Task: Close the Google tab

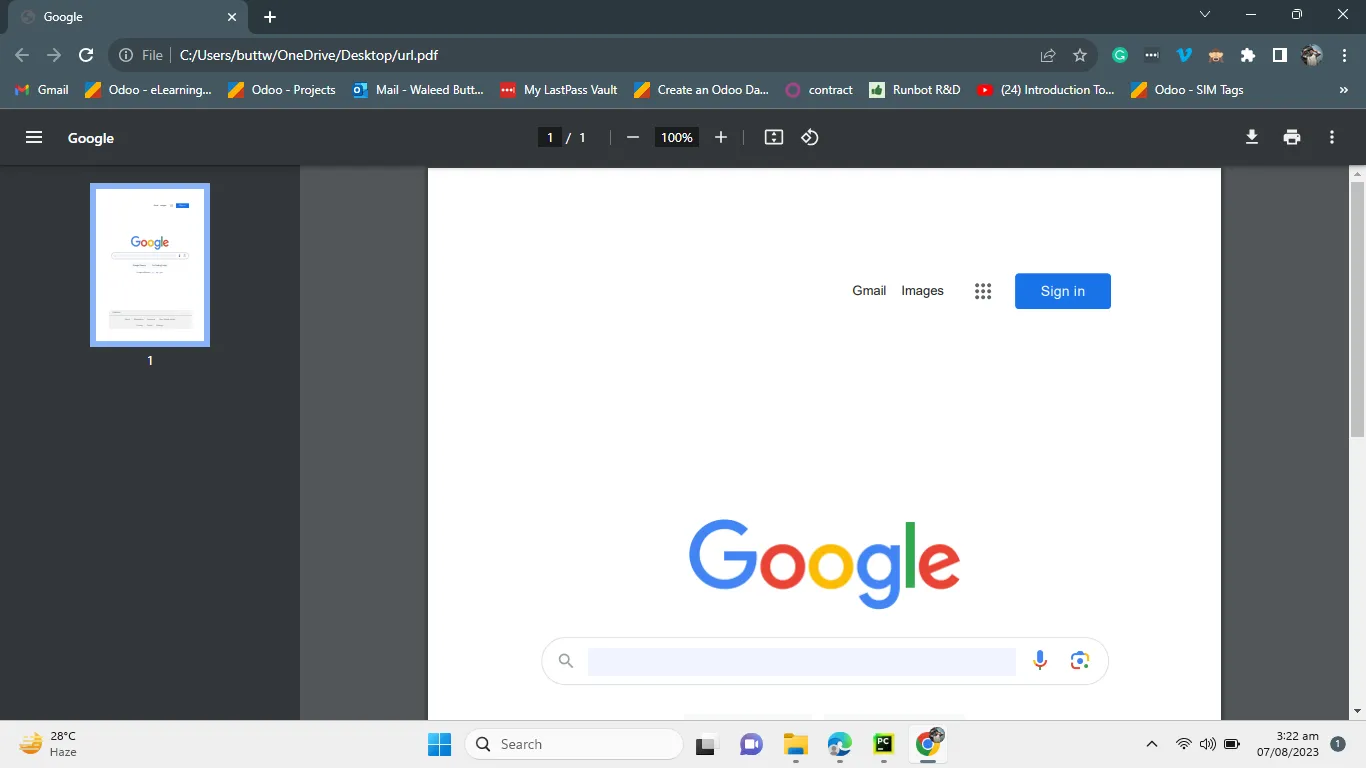Action: 232,17
